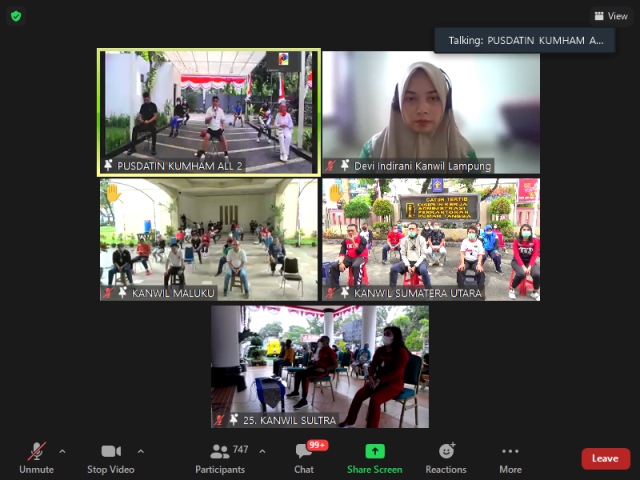Click the pin icon on PUSDATIN KUMHAM tile
The width and height of the screenshot is (640, 480).
click(109, 165)
